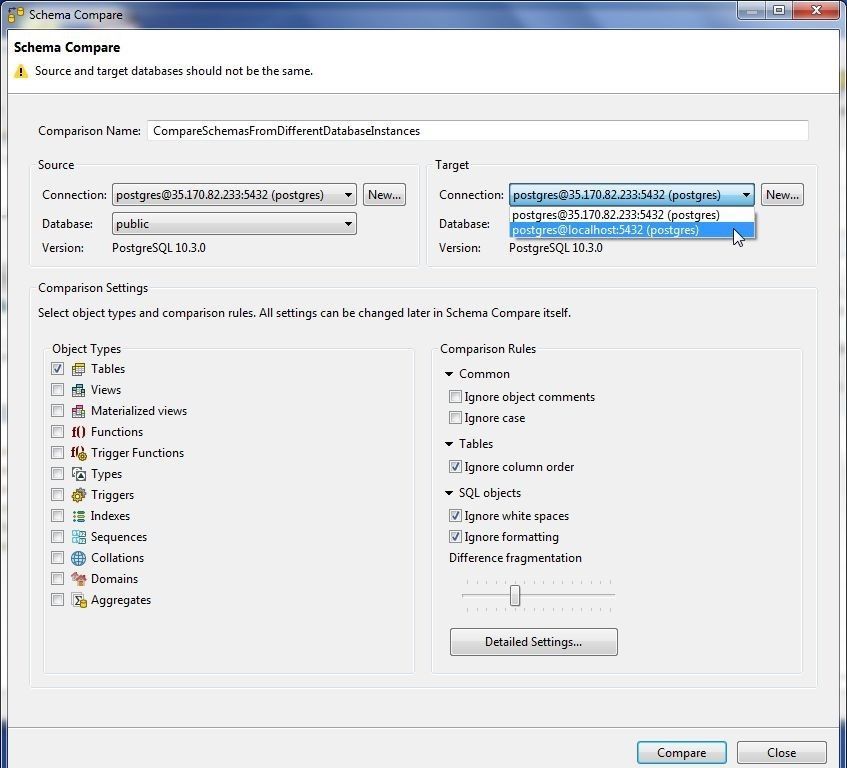Enable Ignore case option
Image resolution: width=847 pixels, height=768 pixels.
pos(455,418)
